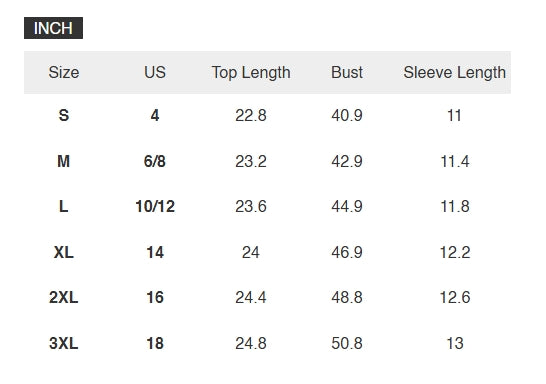
Task: Click the 11.4 sleeve length value
Action: 455,161
